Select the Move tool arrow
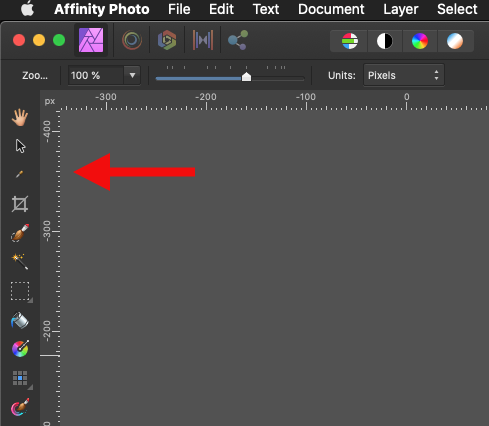 pos(20,146)
